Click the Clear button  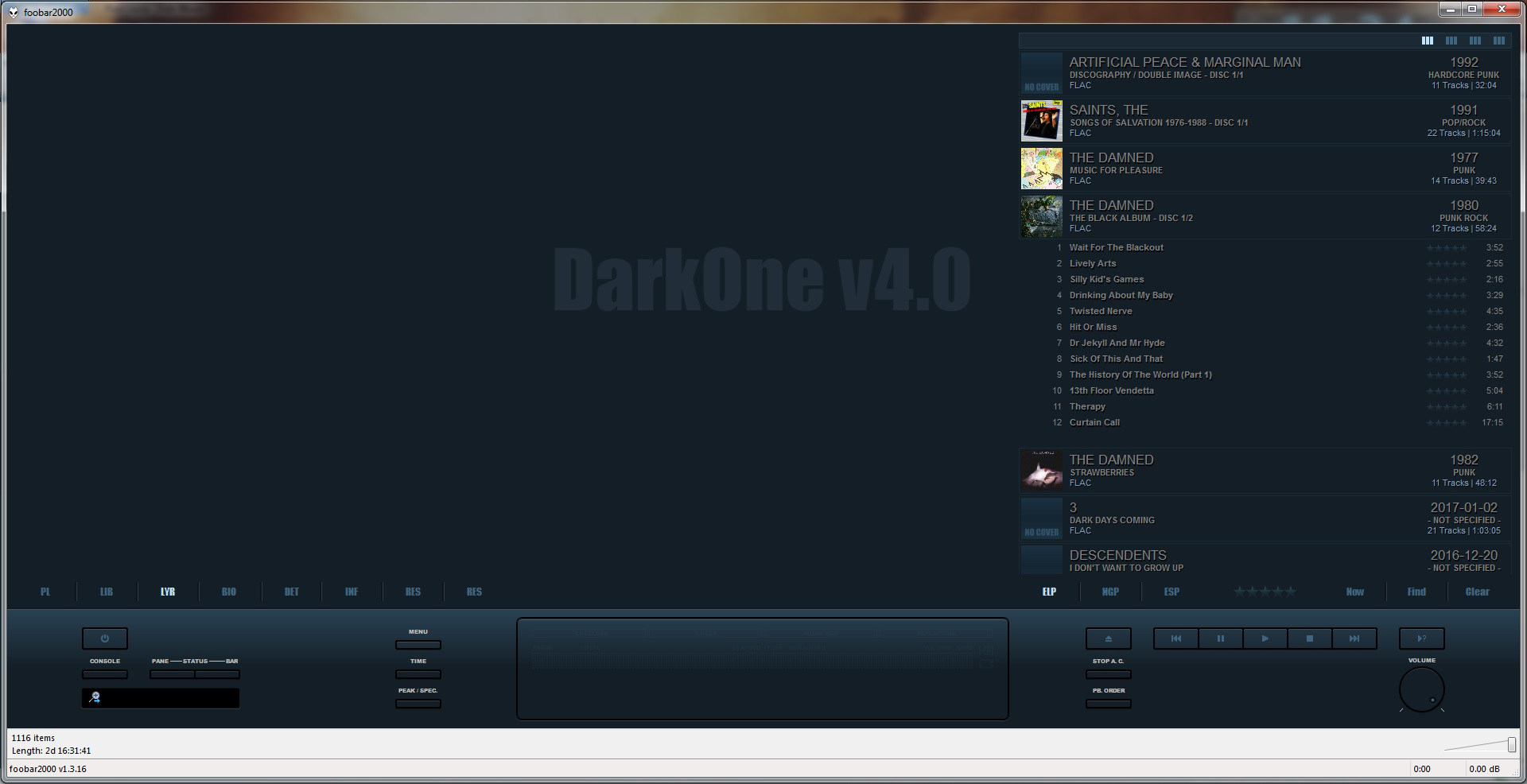1478,592
